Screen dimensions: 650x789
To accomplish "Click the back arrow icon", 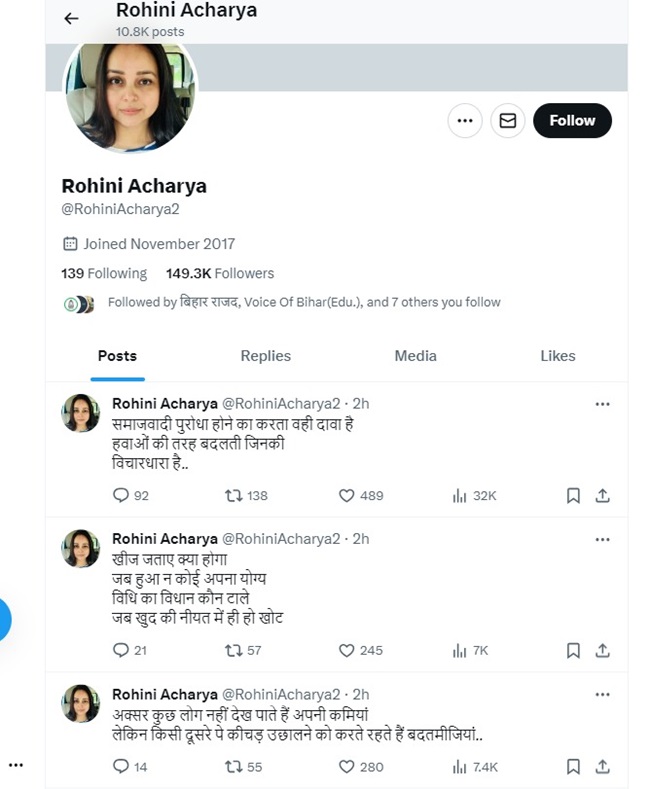I will tap(71, 19).
